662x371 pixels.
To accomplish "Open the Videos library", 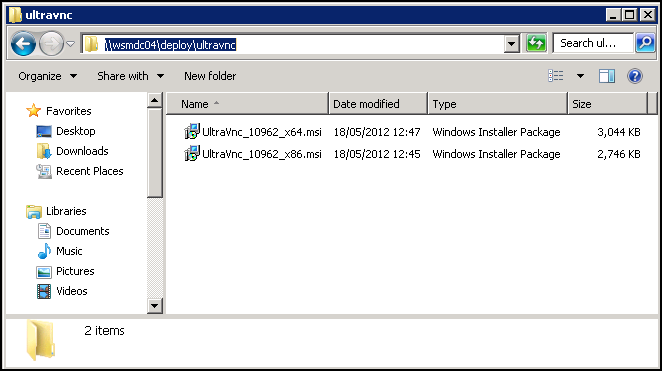I will click(71, 291).
